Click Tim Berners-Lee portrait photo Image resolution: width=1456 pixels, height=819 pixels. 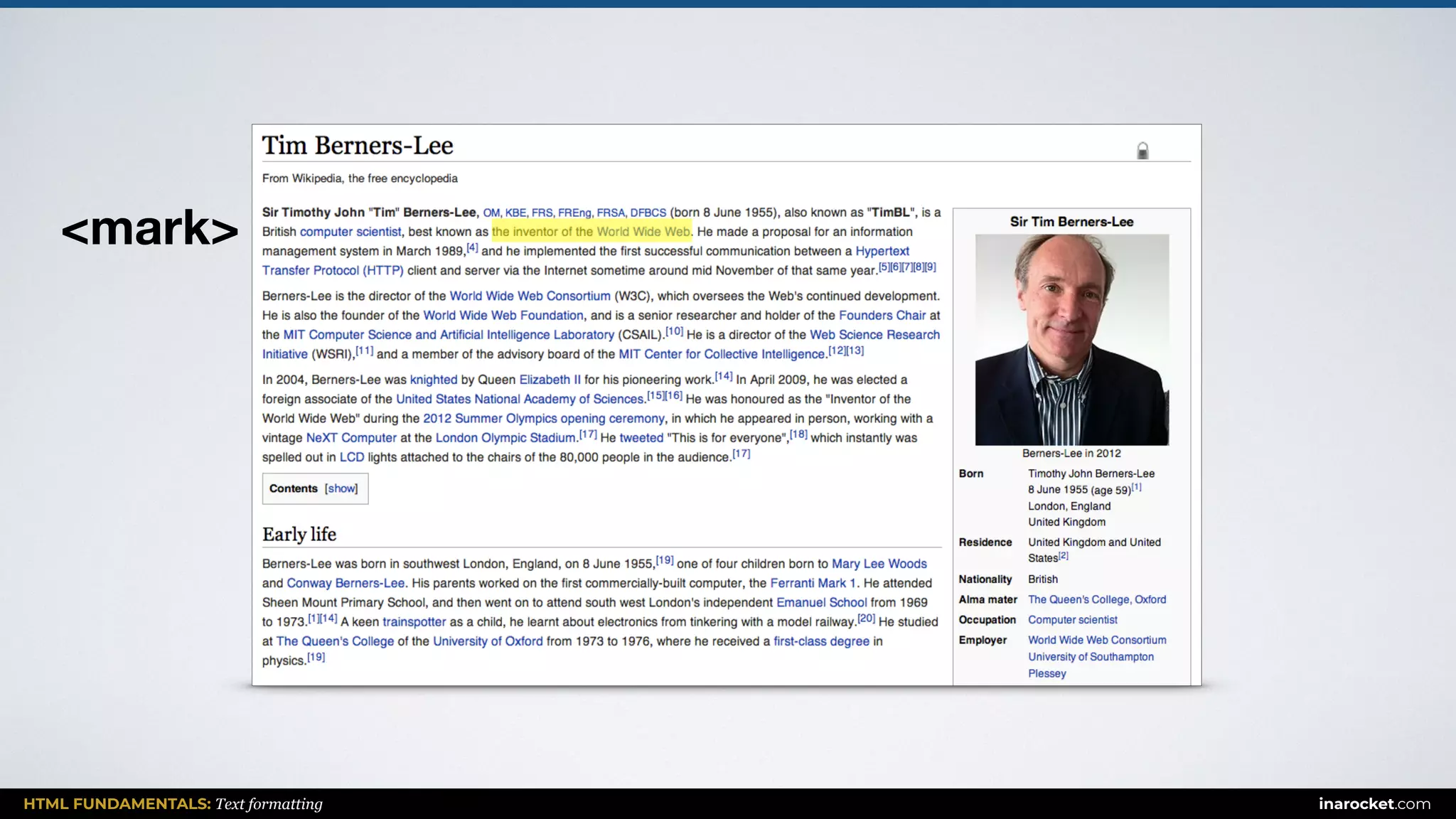(x=1071, y=340)
